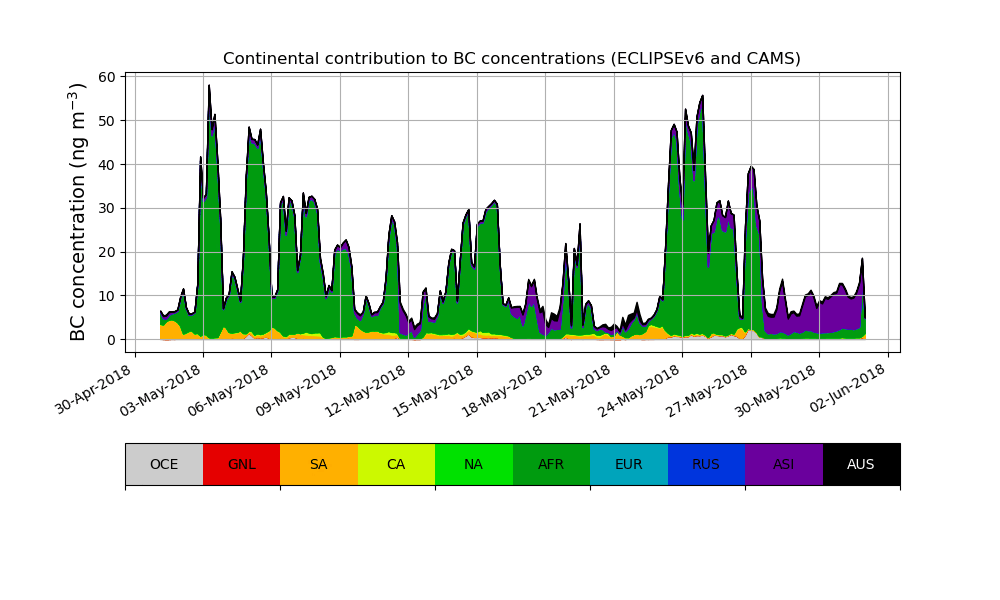Click the y-axis value 30
Screen dimensions: 1000x600
click(107, 209)
